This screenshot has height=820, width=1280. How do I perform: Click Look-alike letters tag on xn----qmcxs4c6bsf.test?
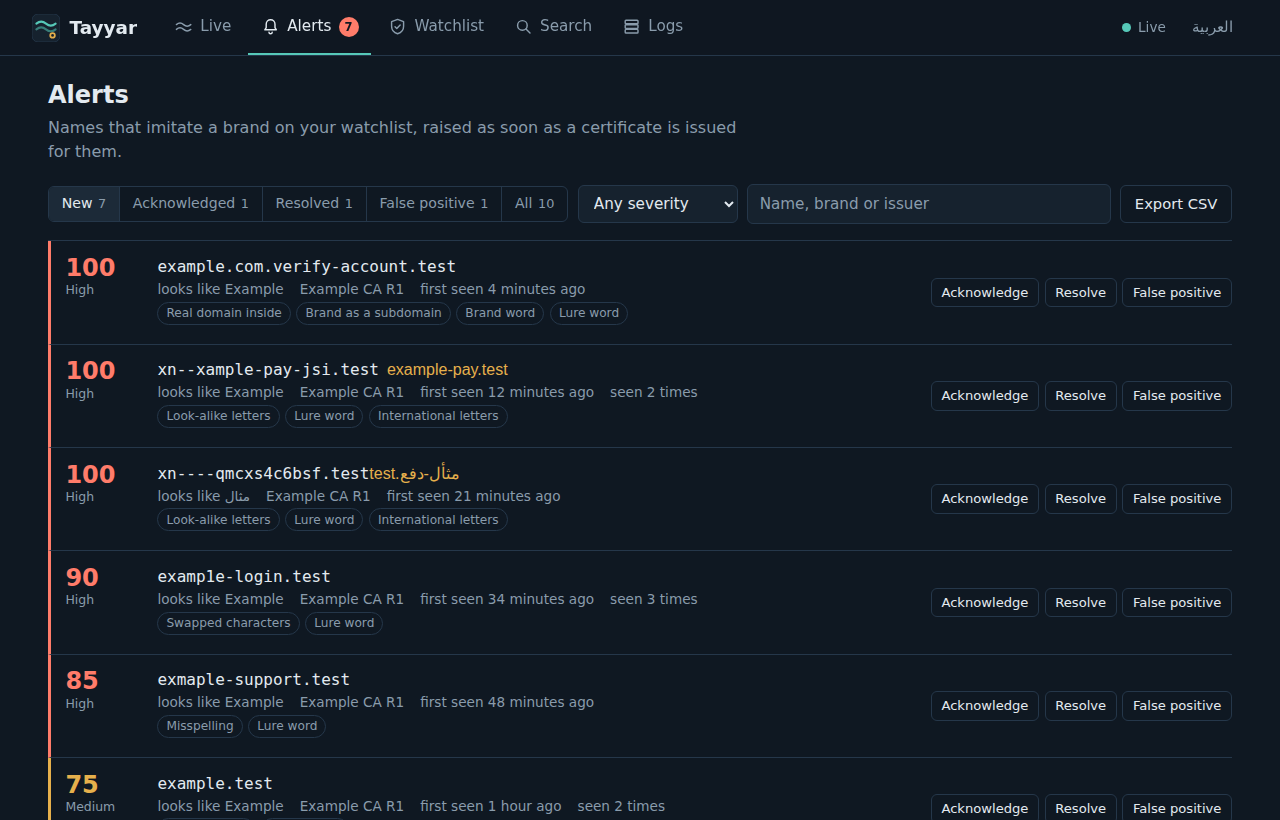(218, 520)
